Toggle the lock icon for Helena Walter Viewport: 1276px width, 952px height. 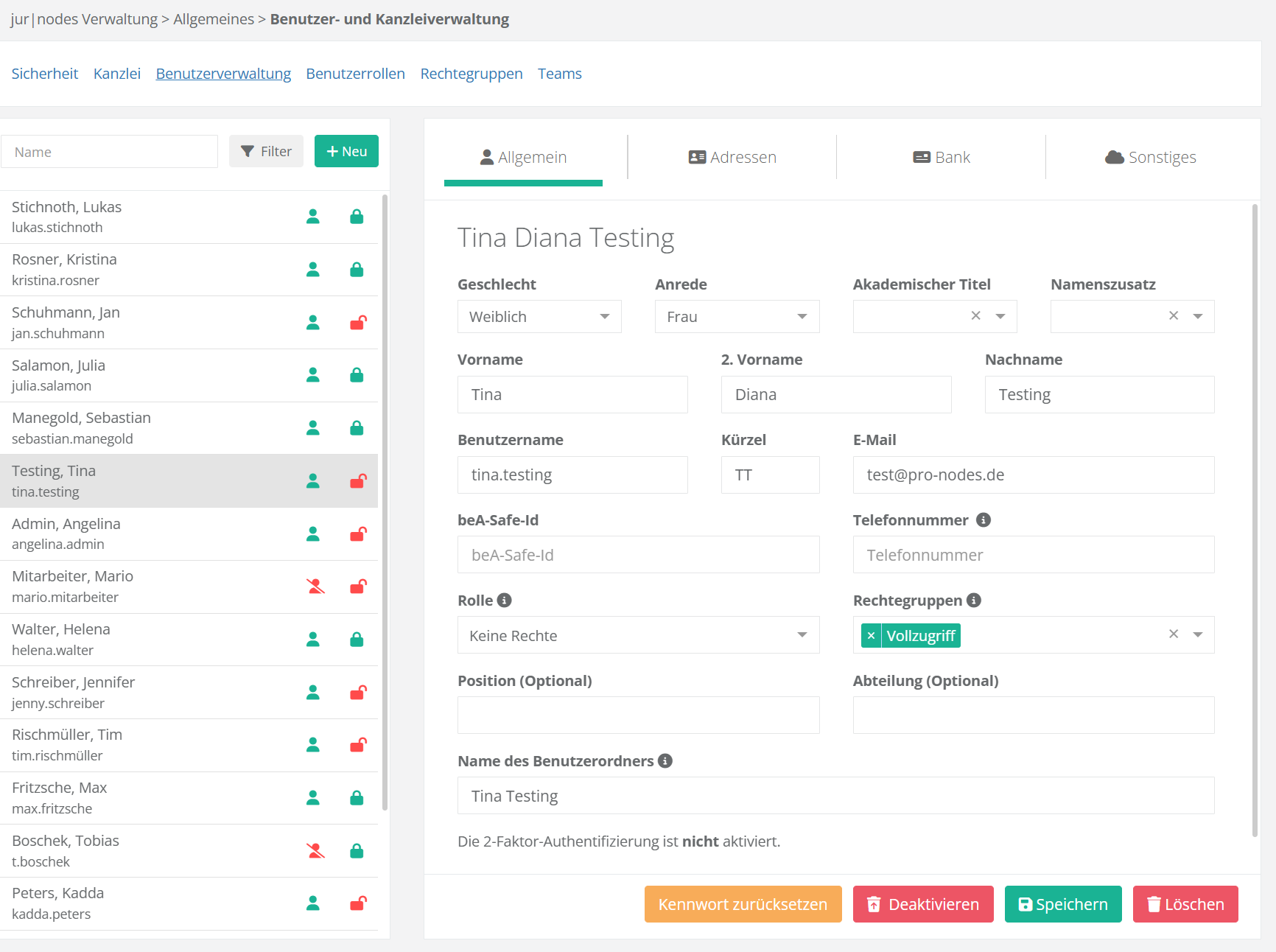point(357,640)
